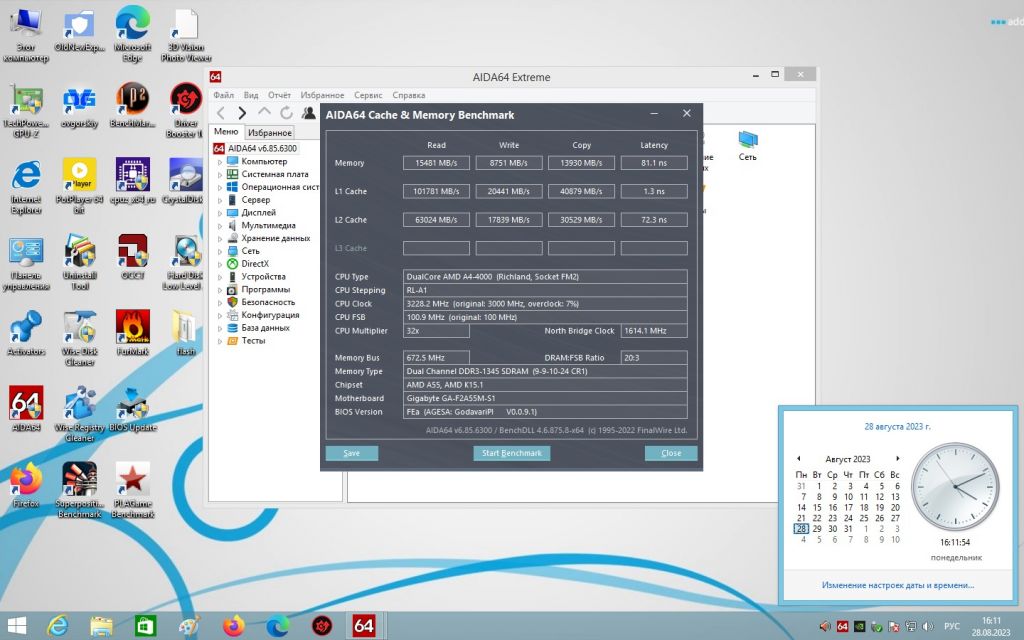Click the Refresh icon in AIDA64 toolbar
1024x640 pixels.
point(286,113)
